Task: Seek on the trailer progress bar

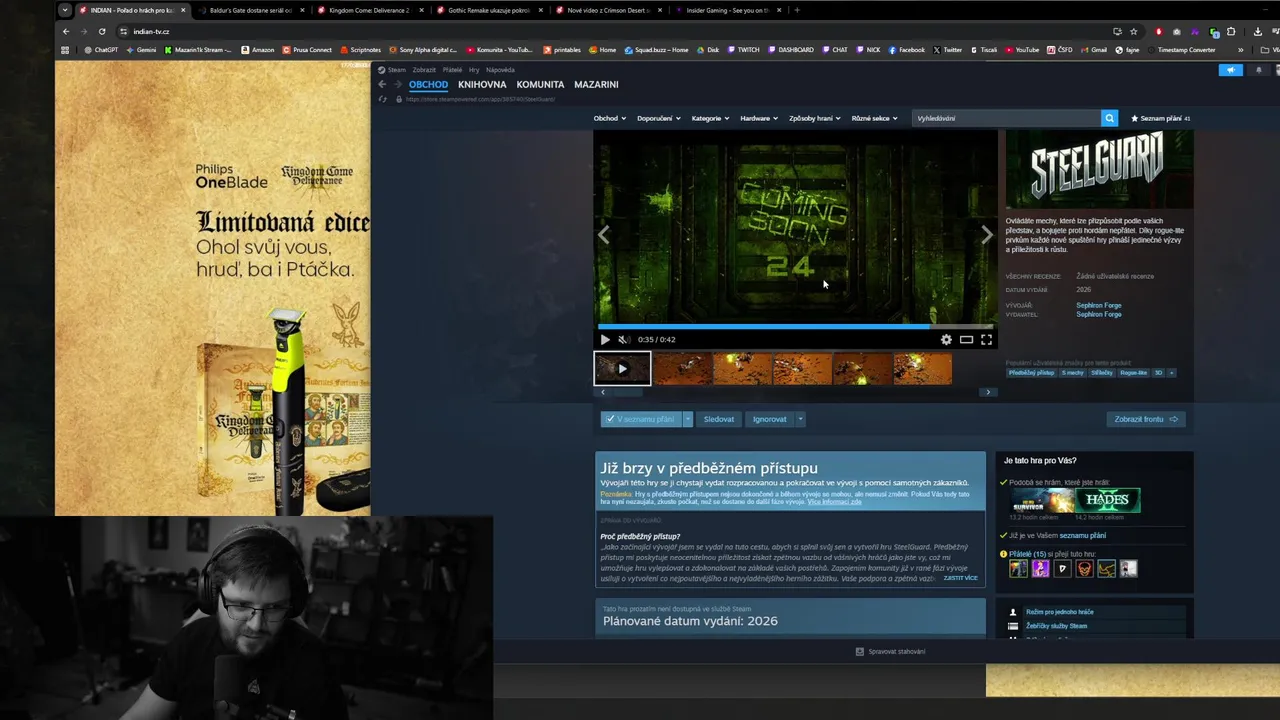Action: tap(795, 326)
